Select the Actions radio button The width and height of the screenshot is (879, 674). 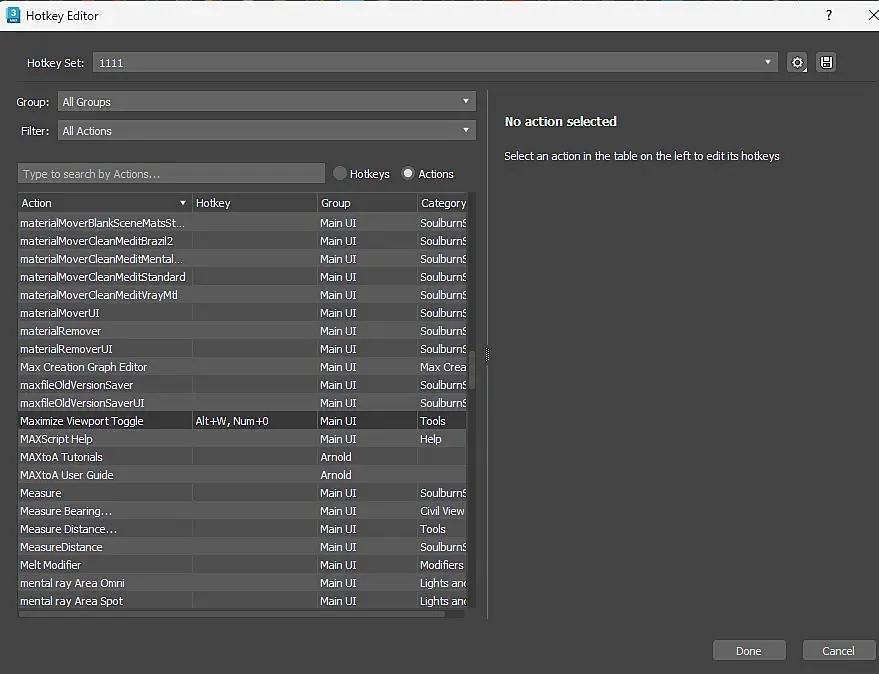tap(408, 174)
